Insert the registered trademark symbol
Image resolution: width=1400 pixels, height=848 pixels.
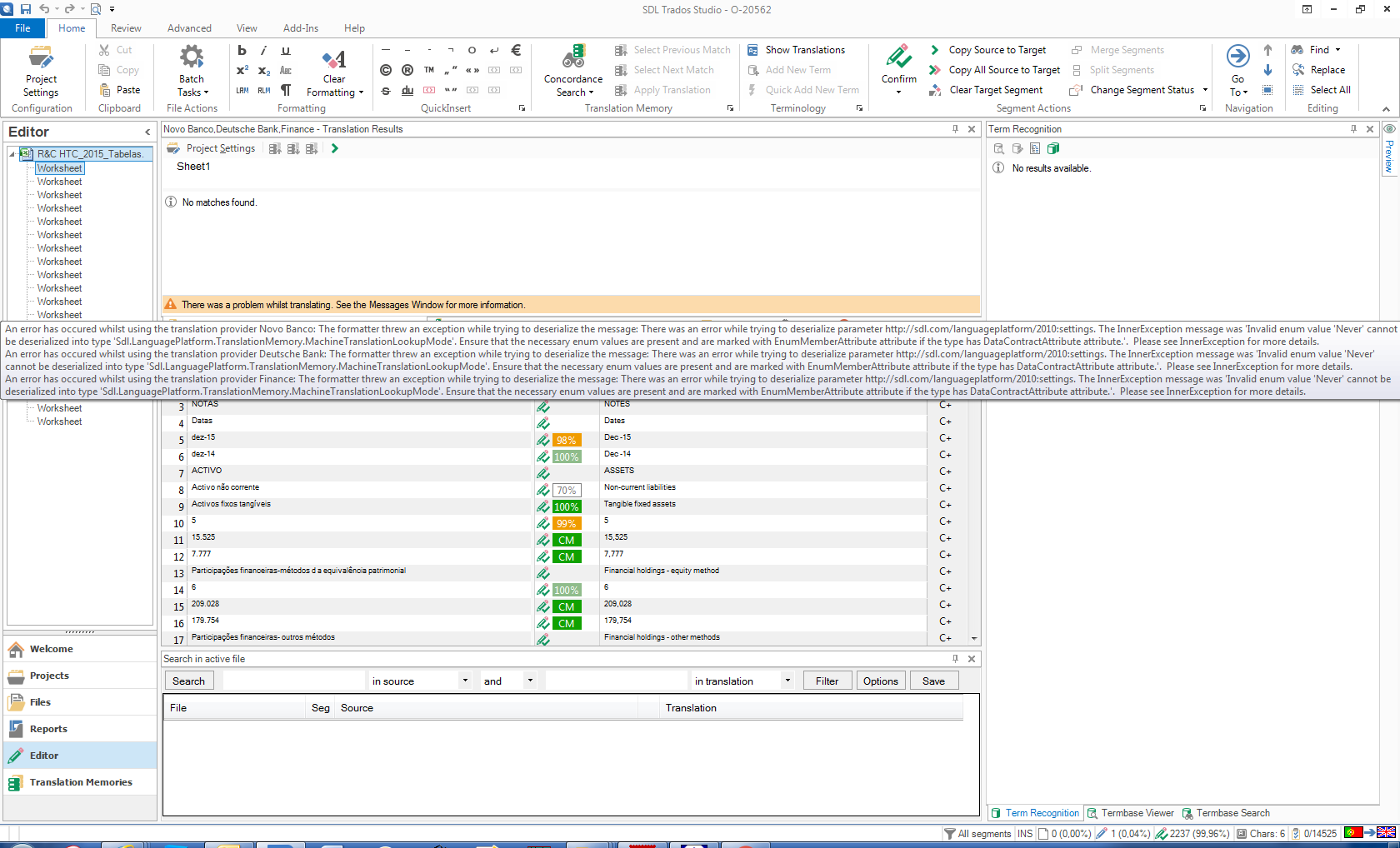click(407, 70)
